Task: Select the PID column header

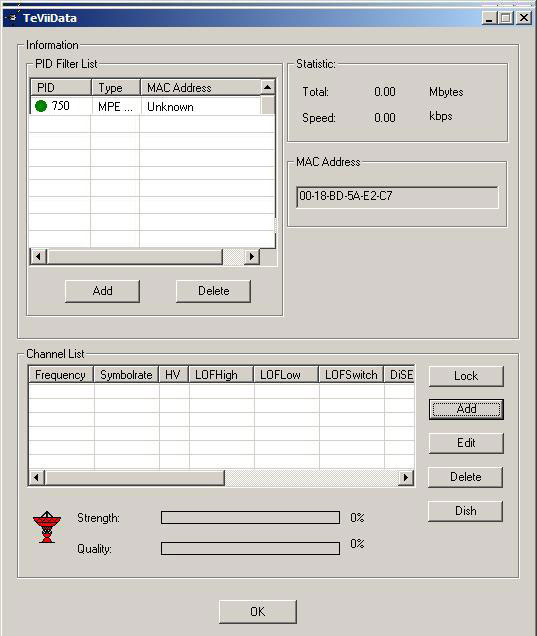Action: click(60, 88)
